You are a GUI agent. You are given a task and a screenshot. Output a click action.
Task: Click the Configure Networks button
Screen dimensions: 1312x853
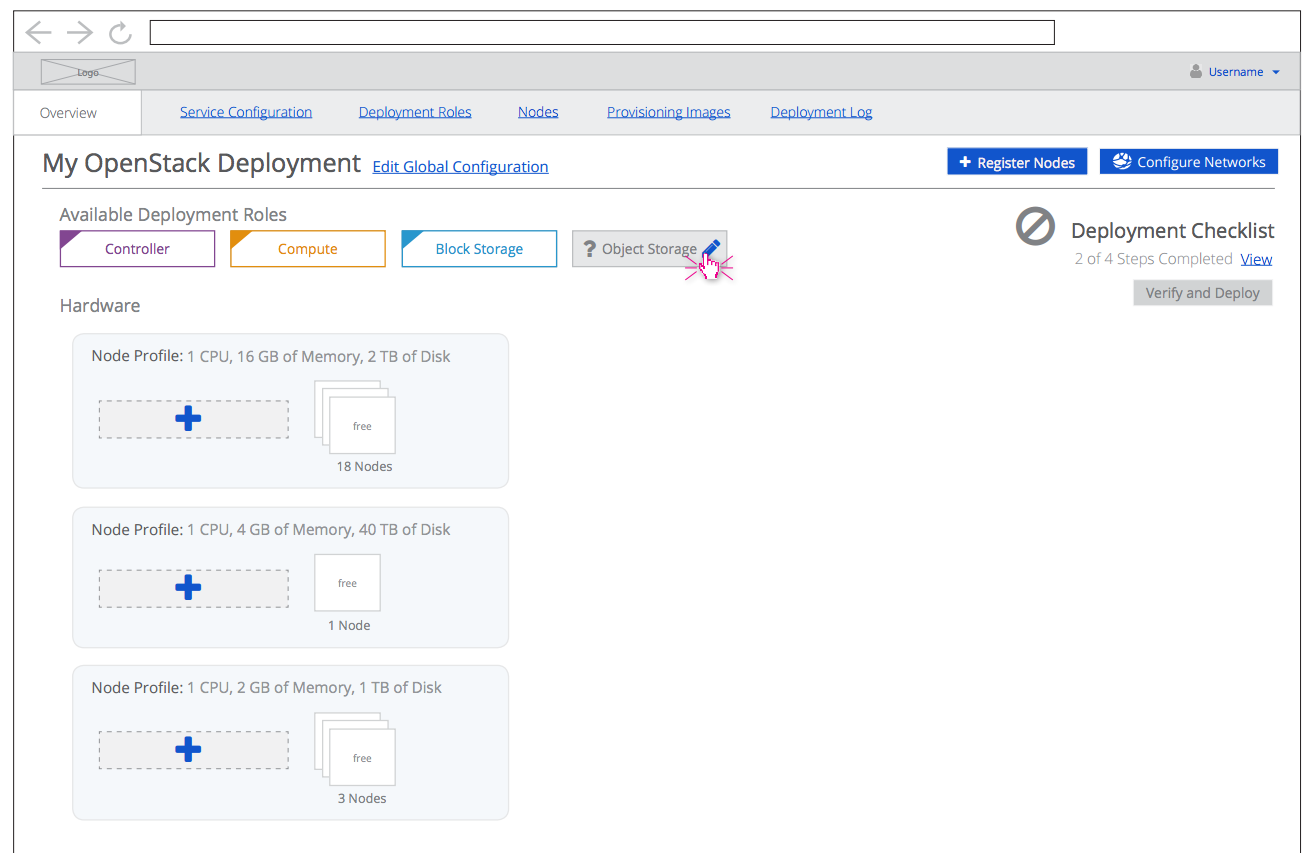[1189, 162]
